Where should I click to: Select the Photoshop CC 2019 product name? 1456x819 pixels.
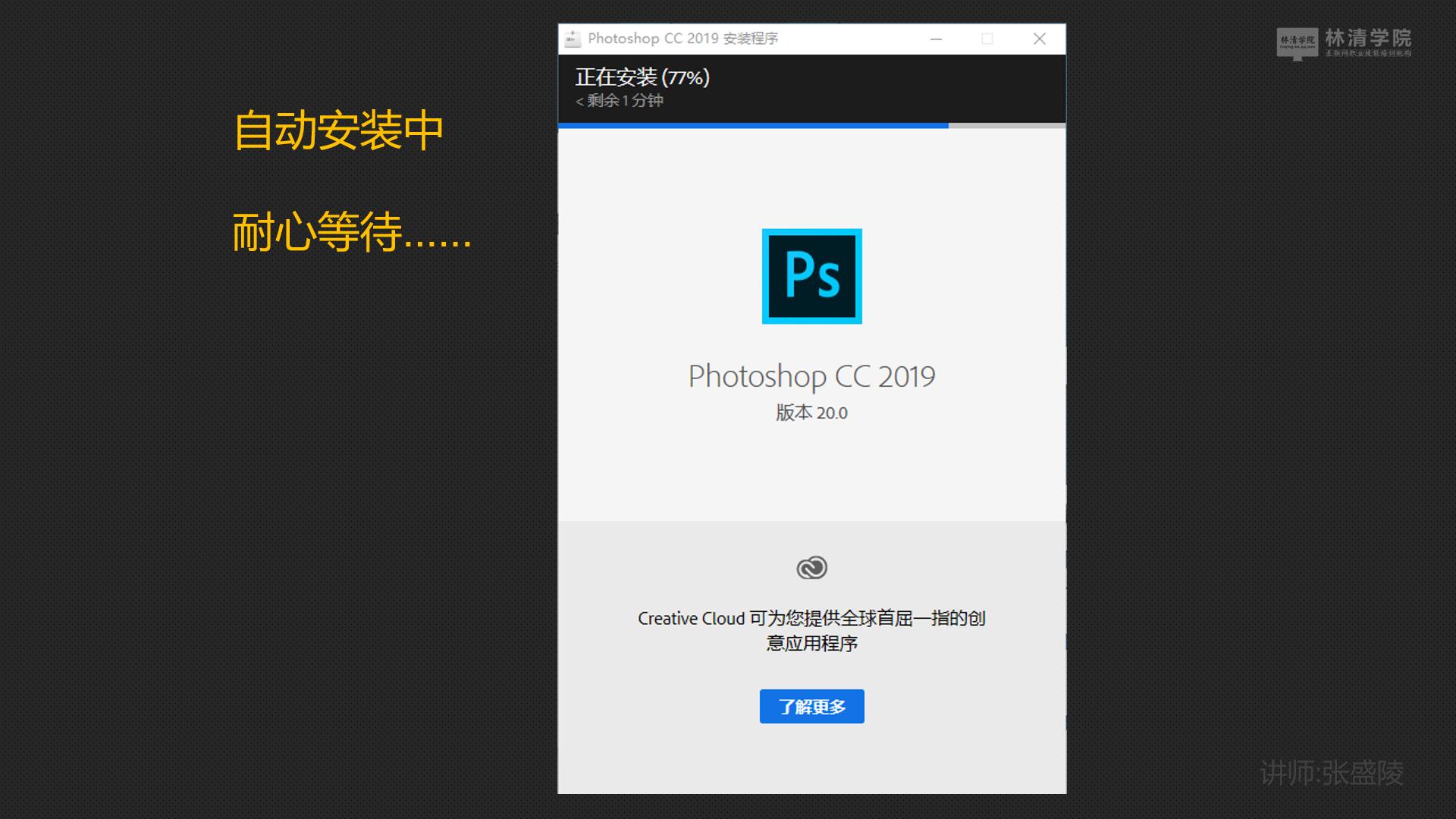(x=811, y=375)
